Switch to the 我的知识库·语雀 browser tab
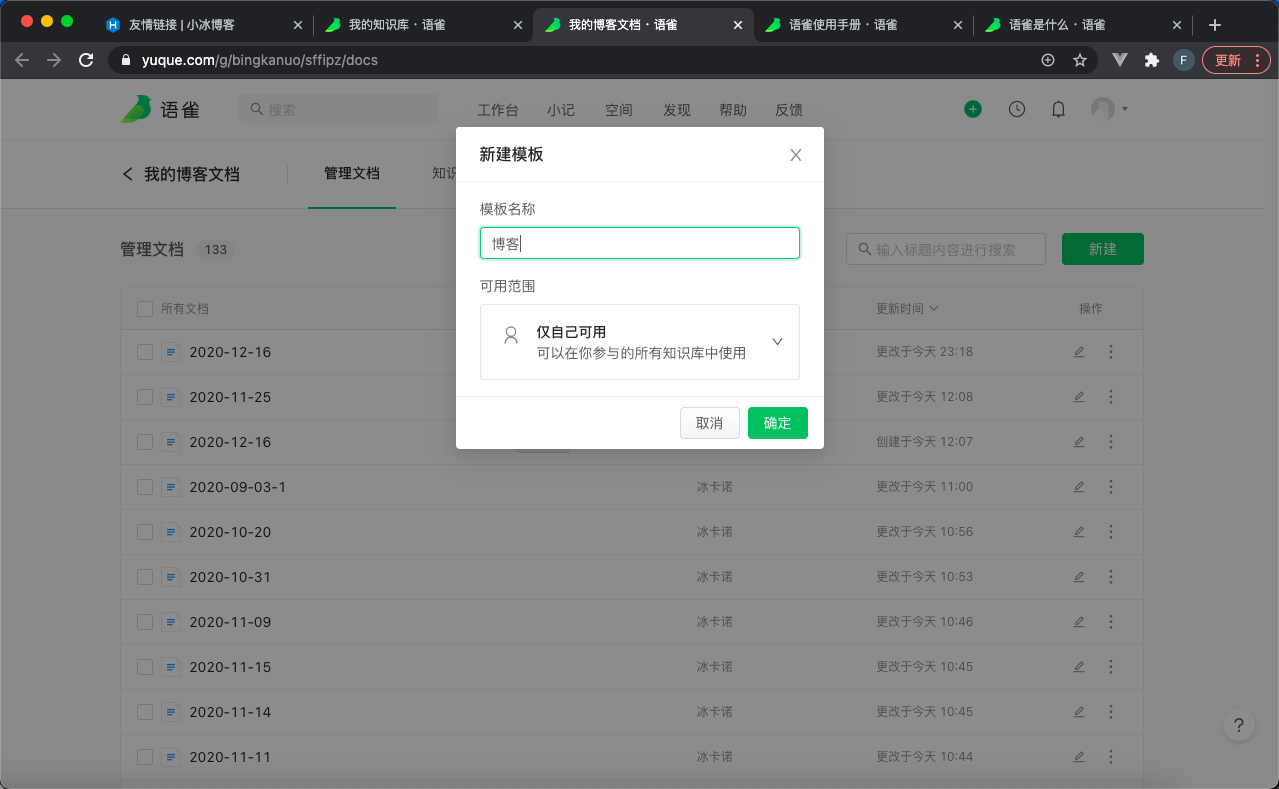 (423, 25)
